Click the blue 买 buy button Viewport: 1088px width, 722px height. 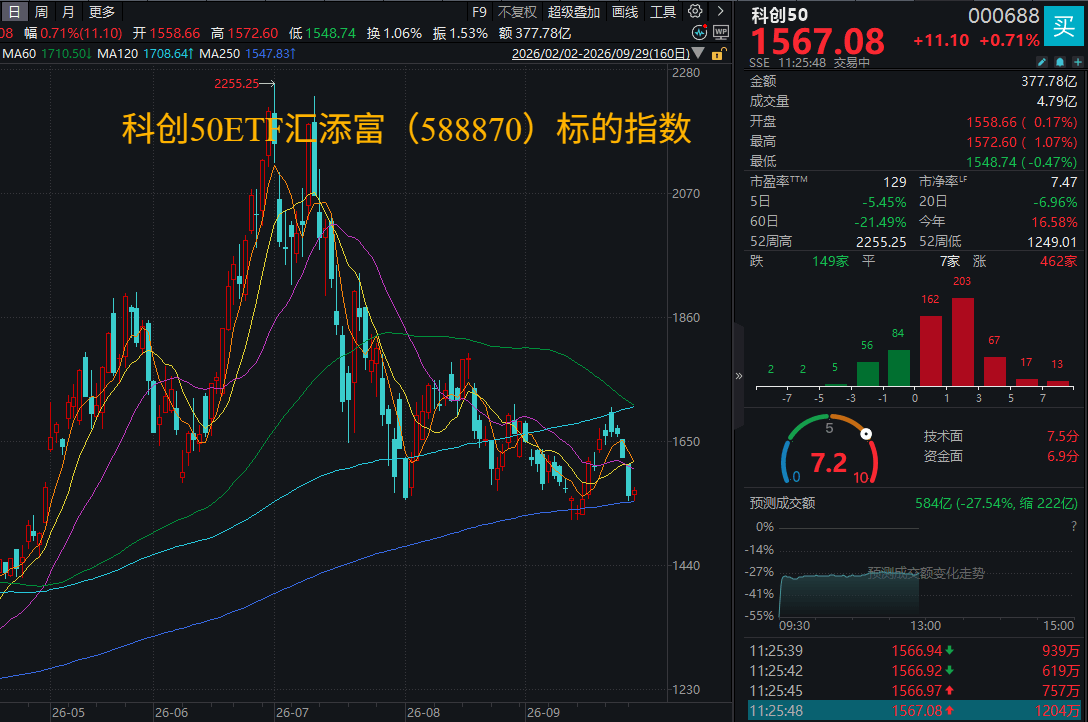[x=1063, y=26]
